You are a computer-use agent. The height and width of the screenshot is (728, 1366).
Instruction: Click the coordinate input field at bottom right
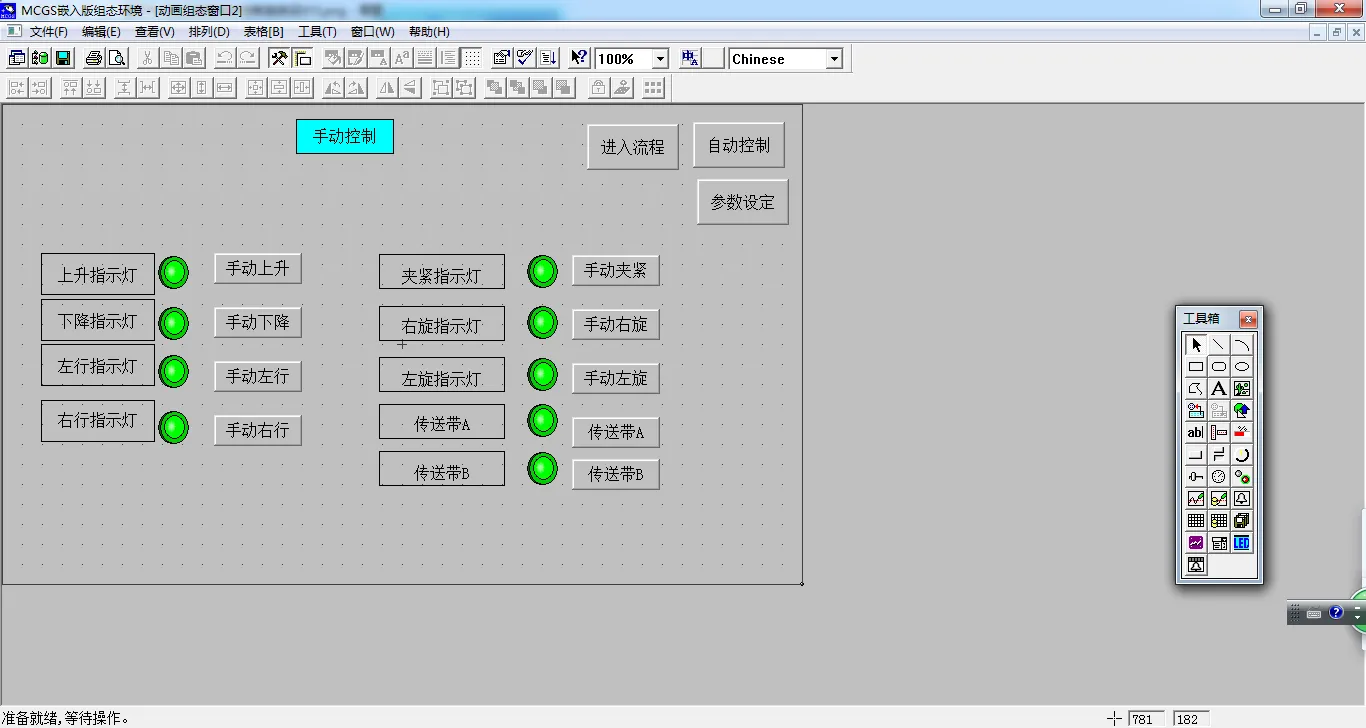click(x=1145, y=718)
